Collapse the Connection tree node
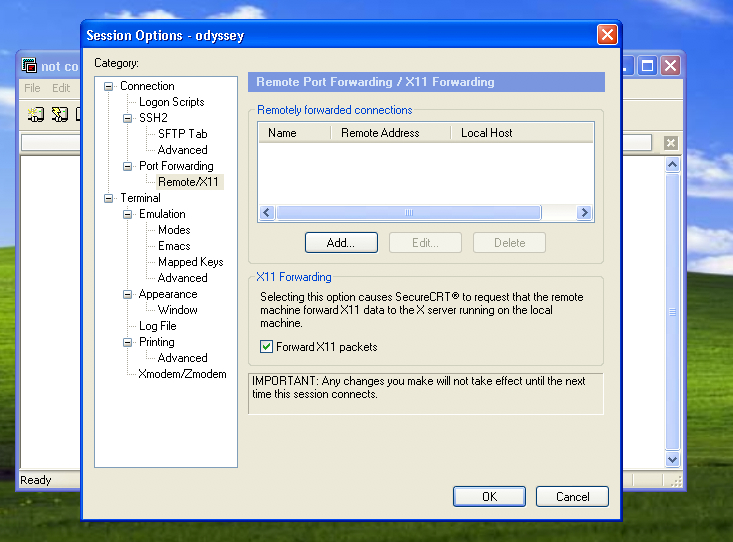This screenshot has height=542, width=733. [108, 86]
